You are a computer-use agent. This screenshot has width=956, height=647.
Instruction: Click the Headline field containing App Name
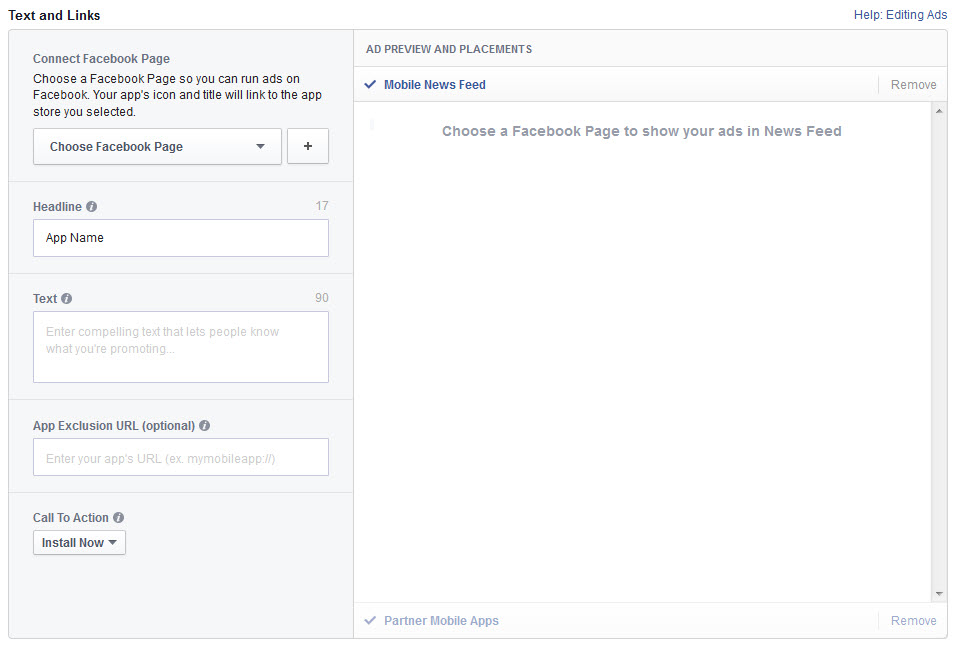pyautogui.click(x=180, y=238)
